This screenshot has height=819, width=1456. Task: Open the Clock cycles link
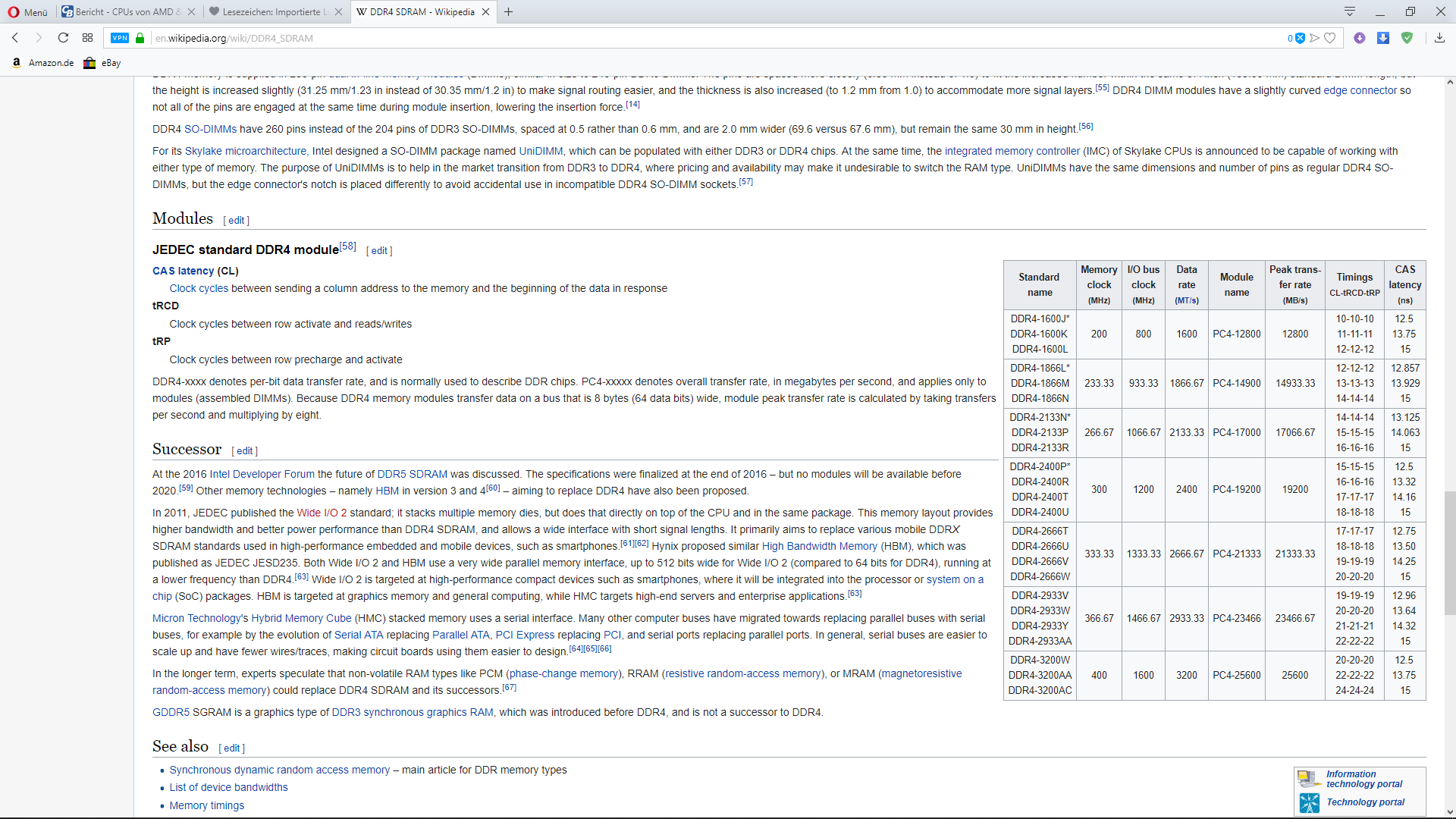[x=199, y=288]
